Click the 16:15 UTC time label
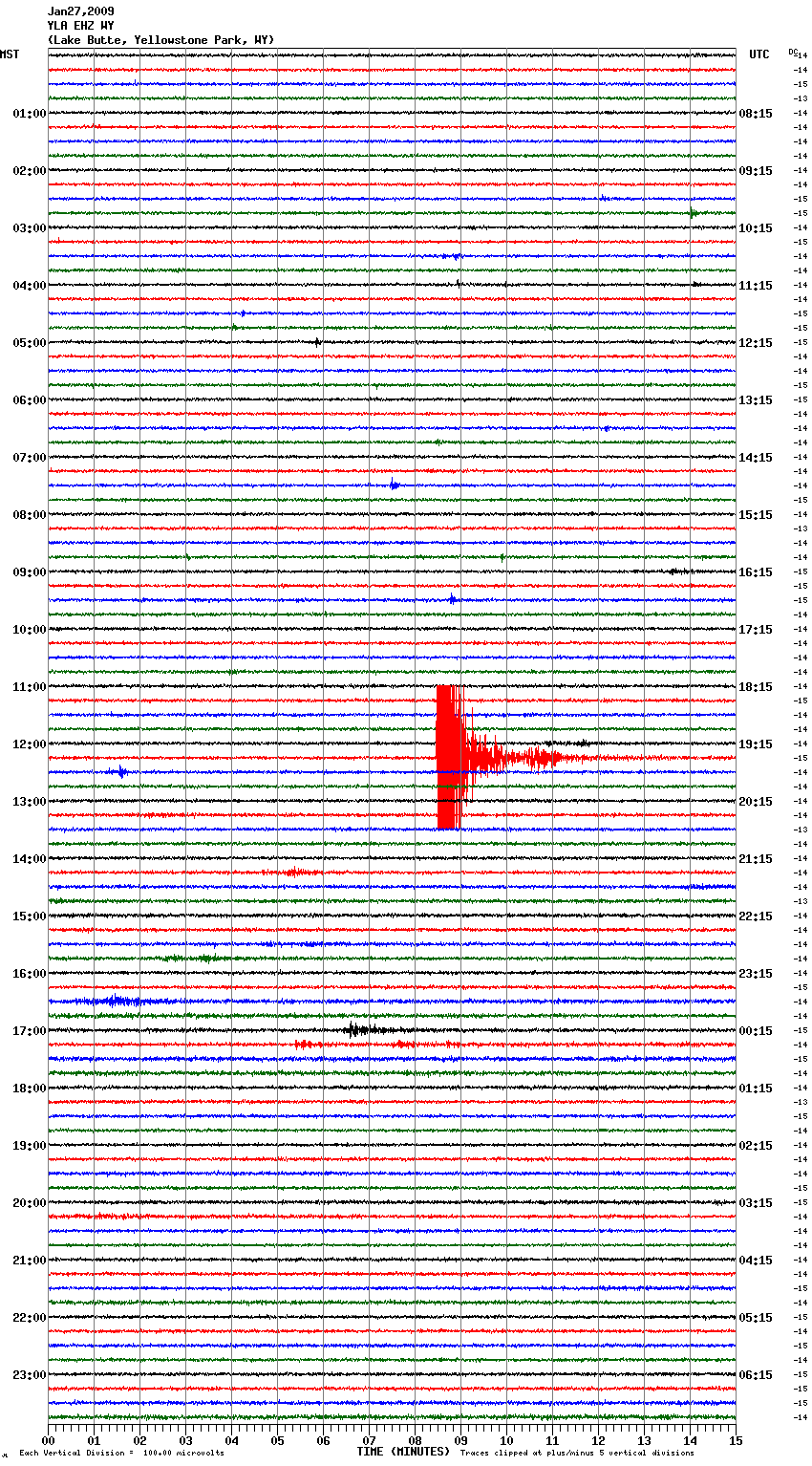Image resolution: width=812 pixels, height=1466 pixels. coord(756,572)
